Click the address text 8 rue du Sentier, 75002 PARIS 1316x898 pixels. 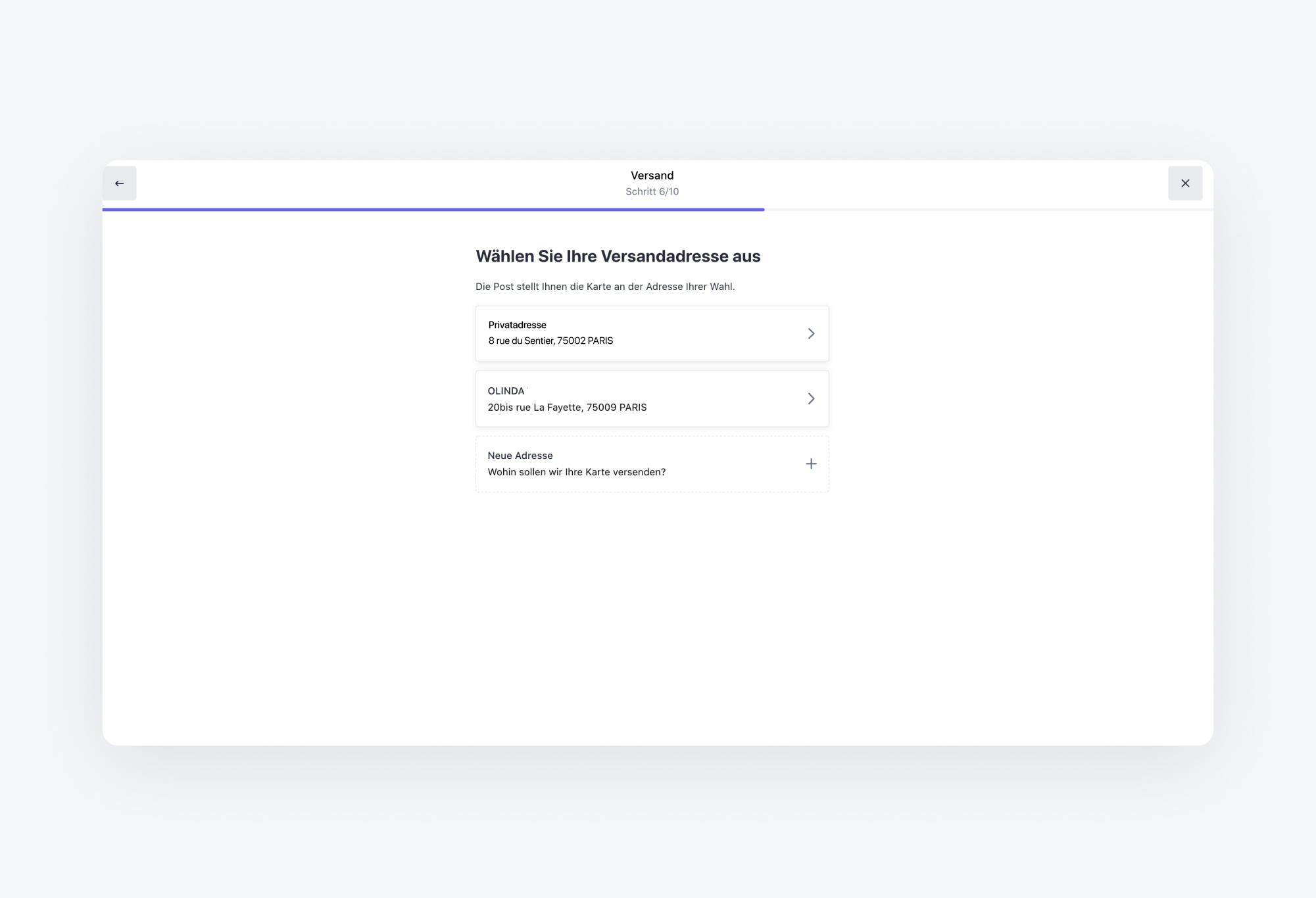click(550, 341)
